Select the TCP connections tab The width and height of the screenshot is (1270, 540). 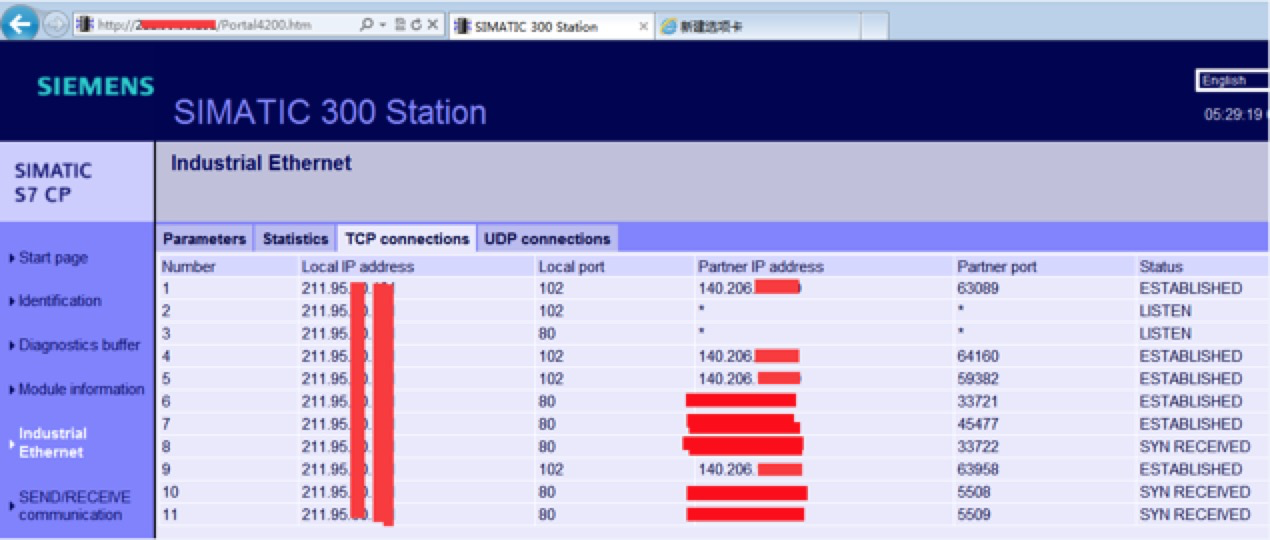click(x=407, y=239)
